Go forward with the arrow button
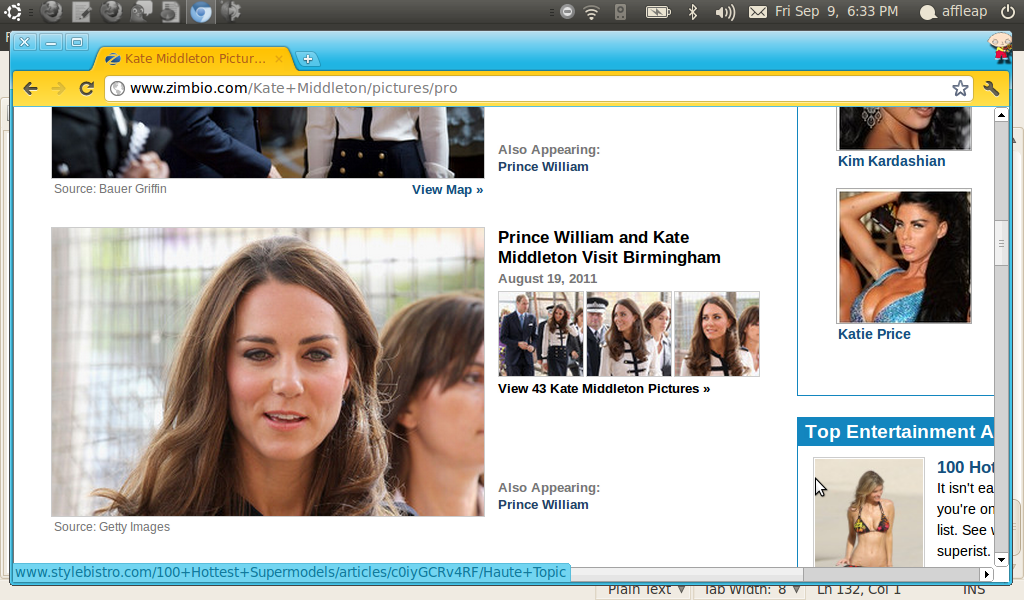This screenshot has width=1024, height=600. [58, 88]
